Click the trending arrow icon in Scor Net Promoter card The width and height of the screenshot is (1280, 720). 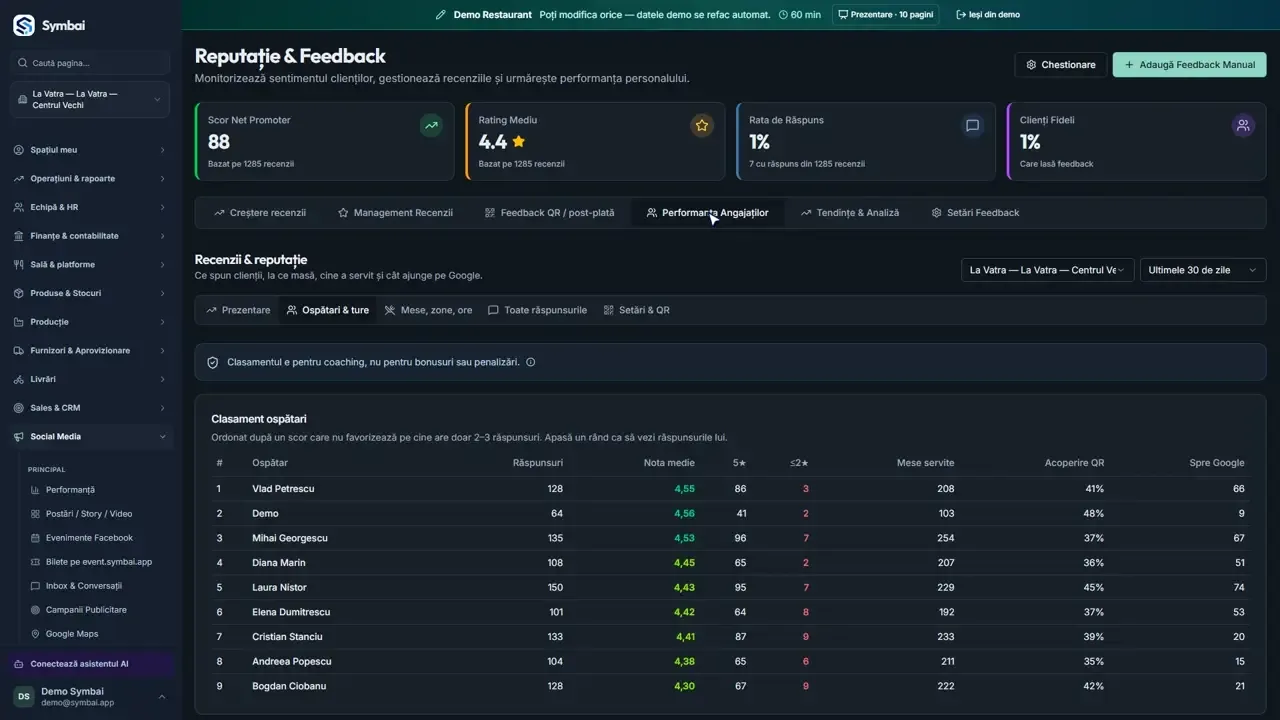click(431, 125)
